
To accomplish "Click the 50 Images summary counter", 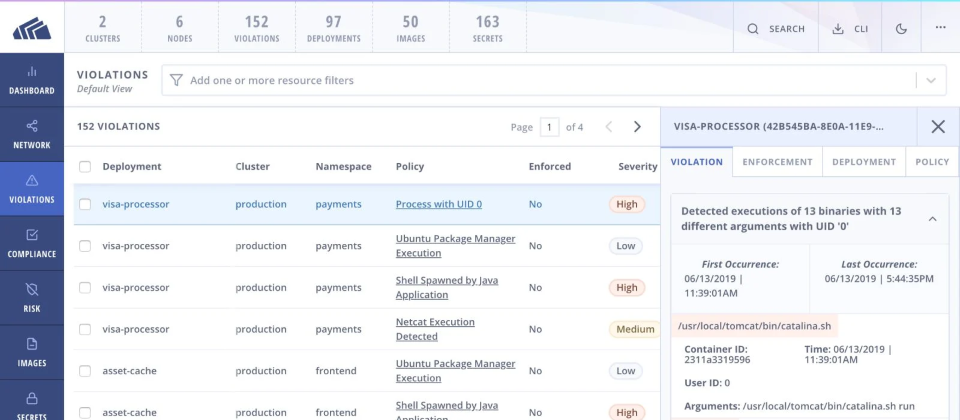I will point(410,28).
